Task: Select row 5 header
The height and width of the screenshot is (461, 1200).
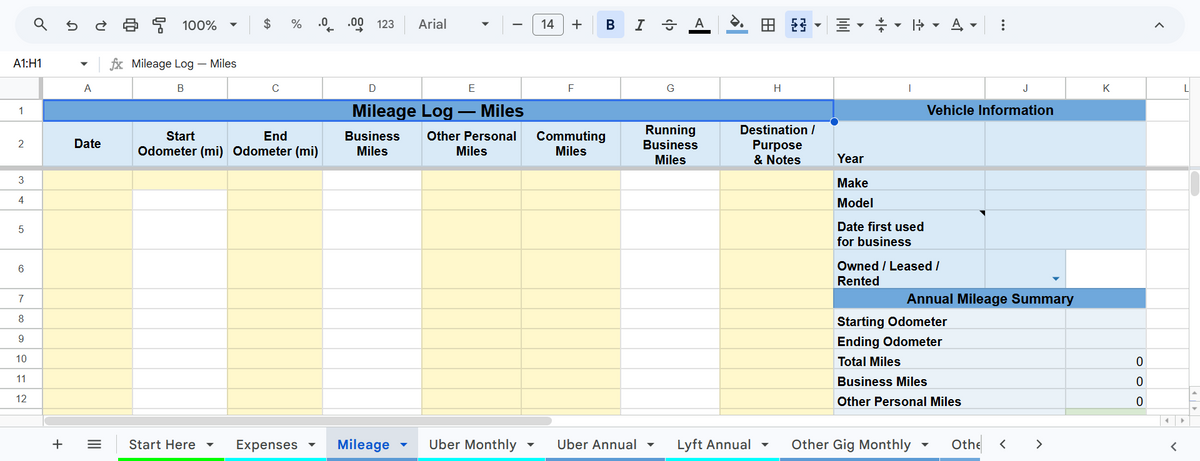Action: [21, 229]
